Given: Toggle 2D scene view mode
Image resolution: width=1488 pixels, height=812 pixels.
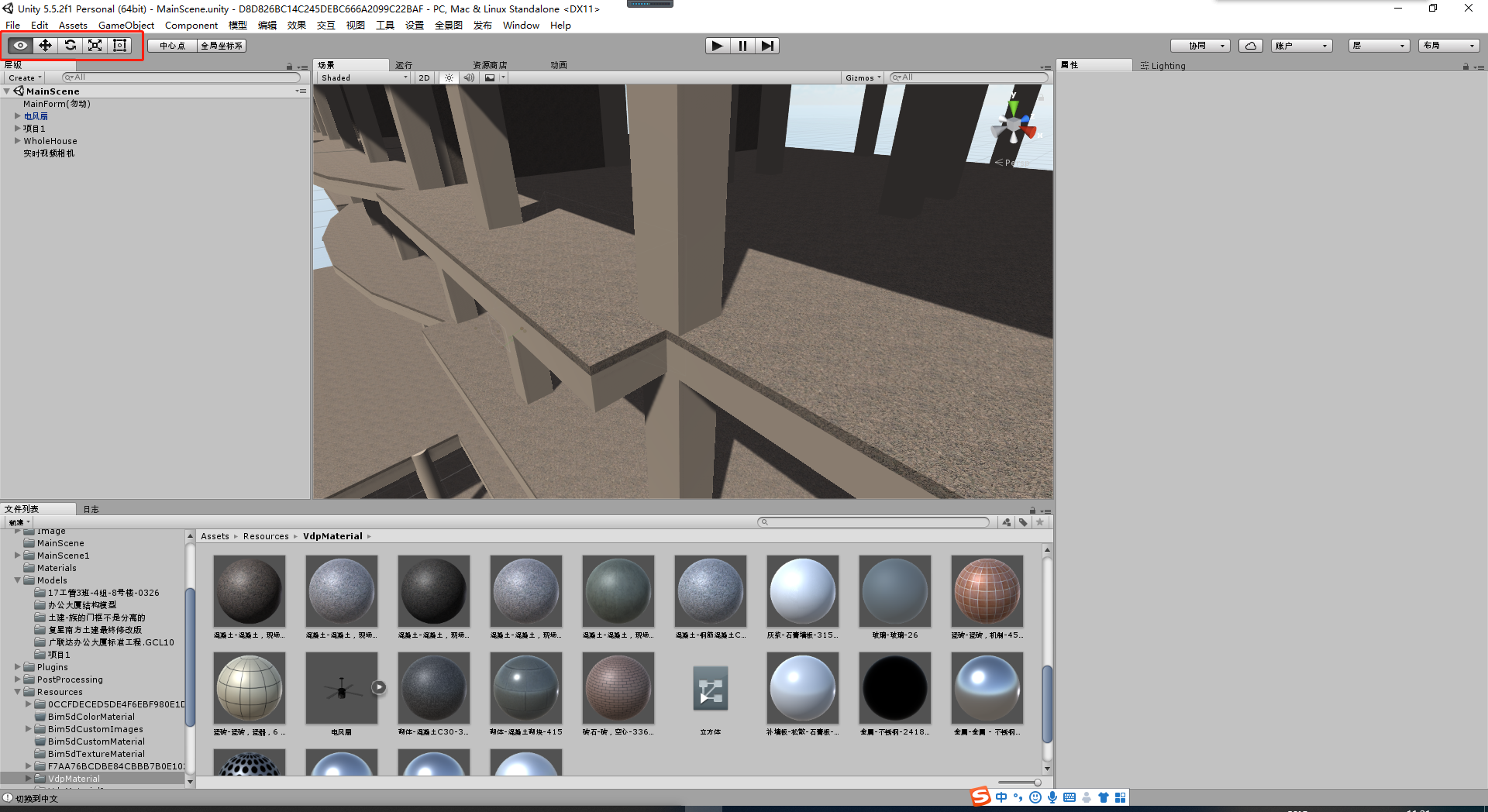Looking at the screenshot, I should coord(424,77).
